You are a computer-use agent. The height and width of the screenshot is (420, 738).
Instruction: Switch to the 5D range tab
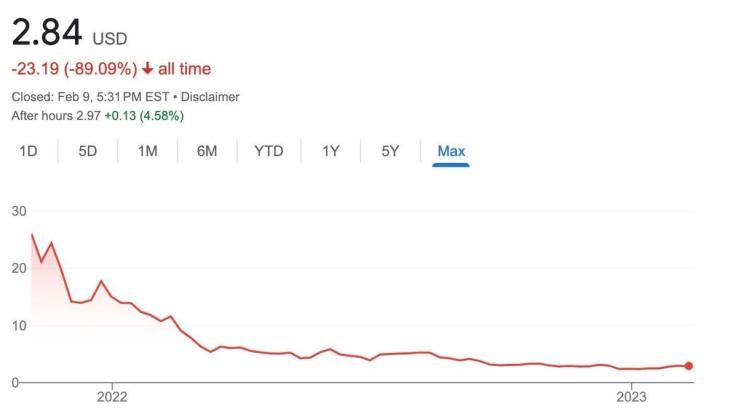(x=87, y=151)
